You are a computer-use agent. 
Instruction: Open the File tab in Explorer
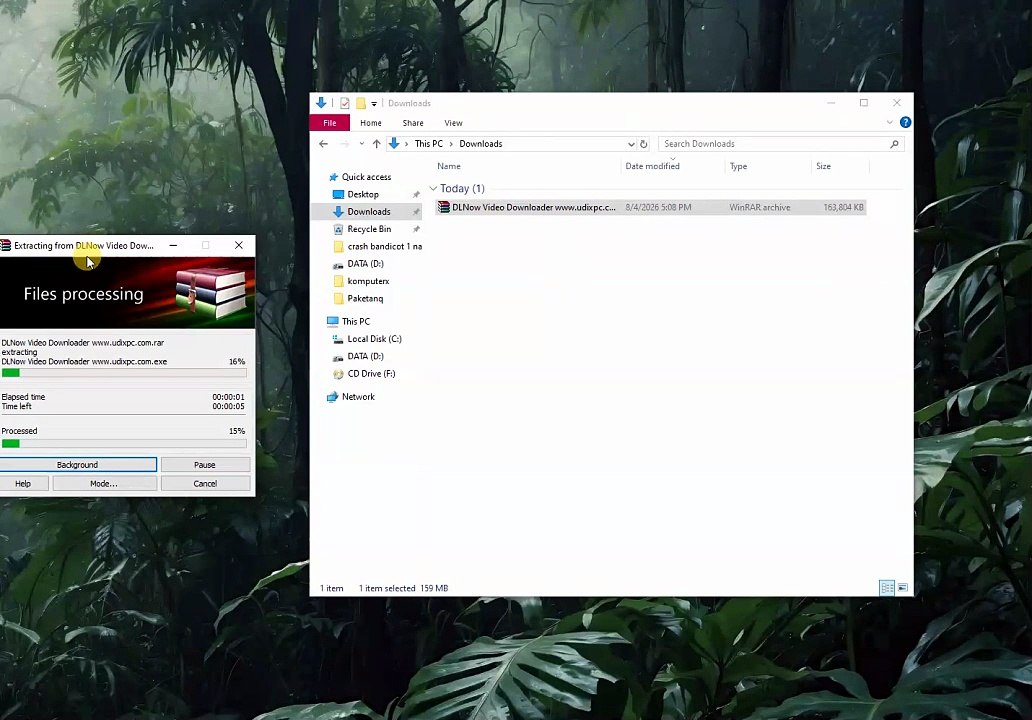tap(330, 123)
